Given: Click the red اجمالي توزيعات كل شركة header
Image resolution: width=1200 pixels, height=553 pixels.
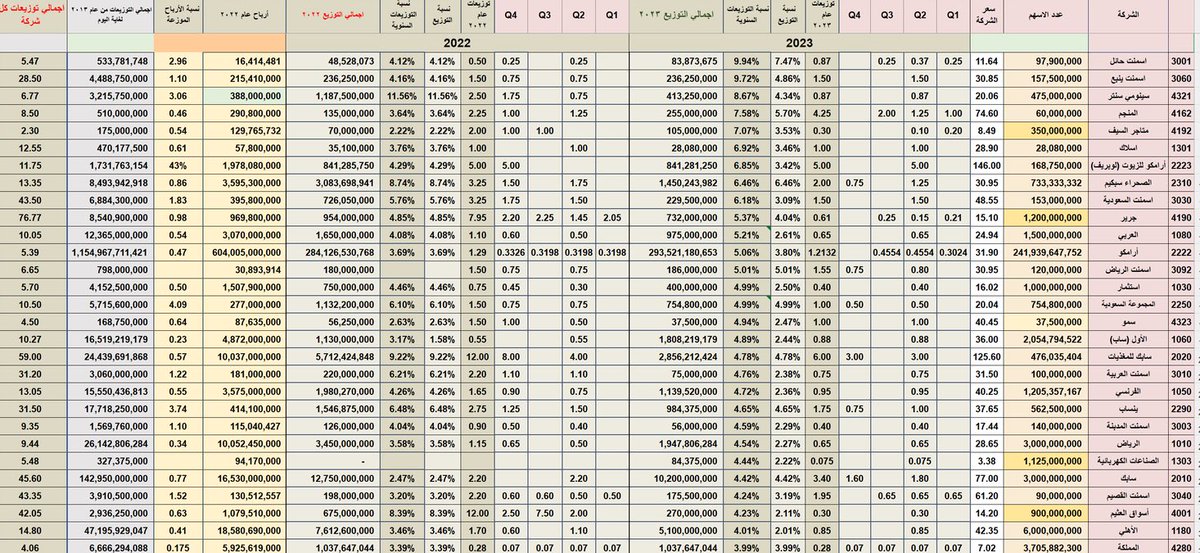Looking at the screenshot, I should pos(33,17).
